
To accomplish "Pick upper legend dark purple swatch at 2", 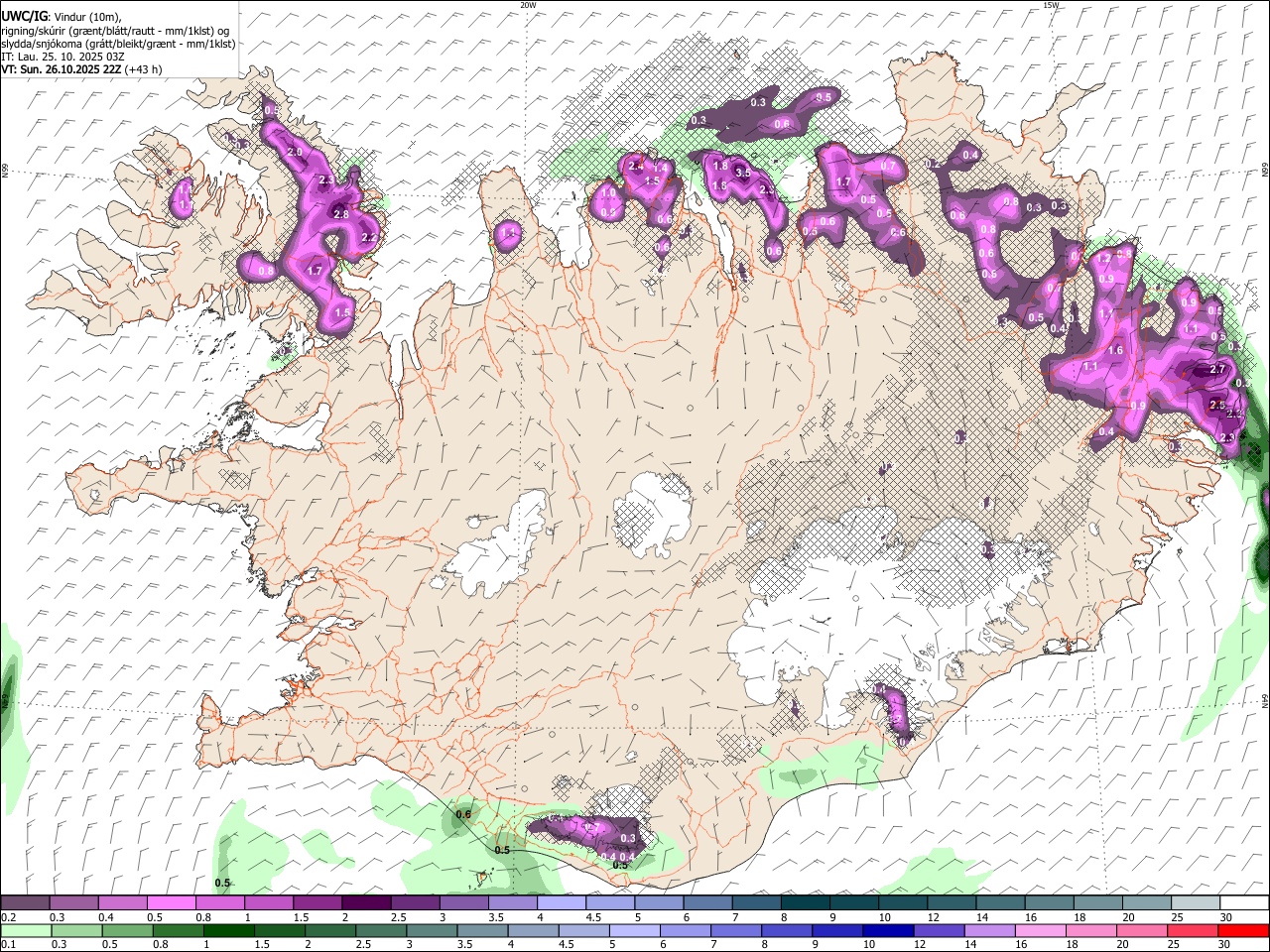I will point(366,902).
